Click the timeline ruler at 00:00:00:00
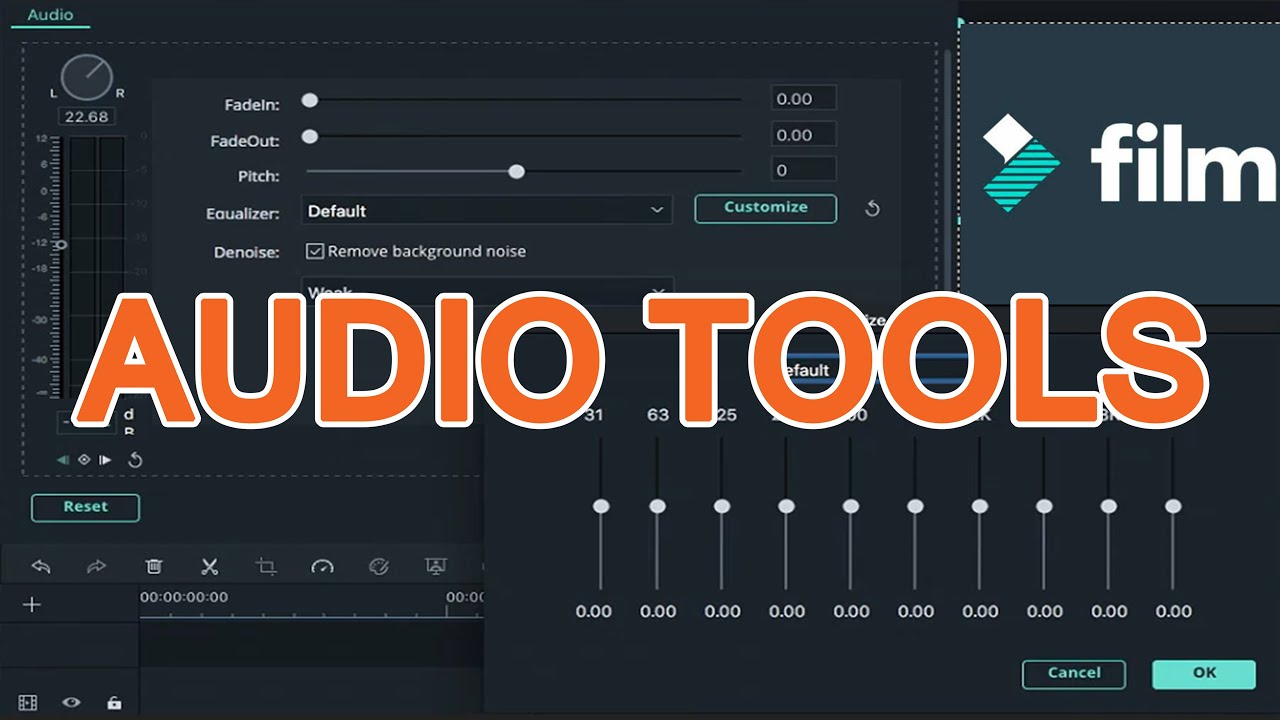The image size is (1280, 720). tap(184, 597)
